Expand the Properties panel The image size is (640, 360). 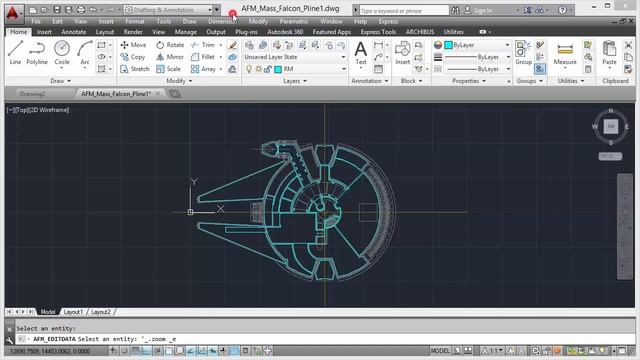click(x=469, y=81)
